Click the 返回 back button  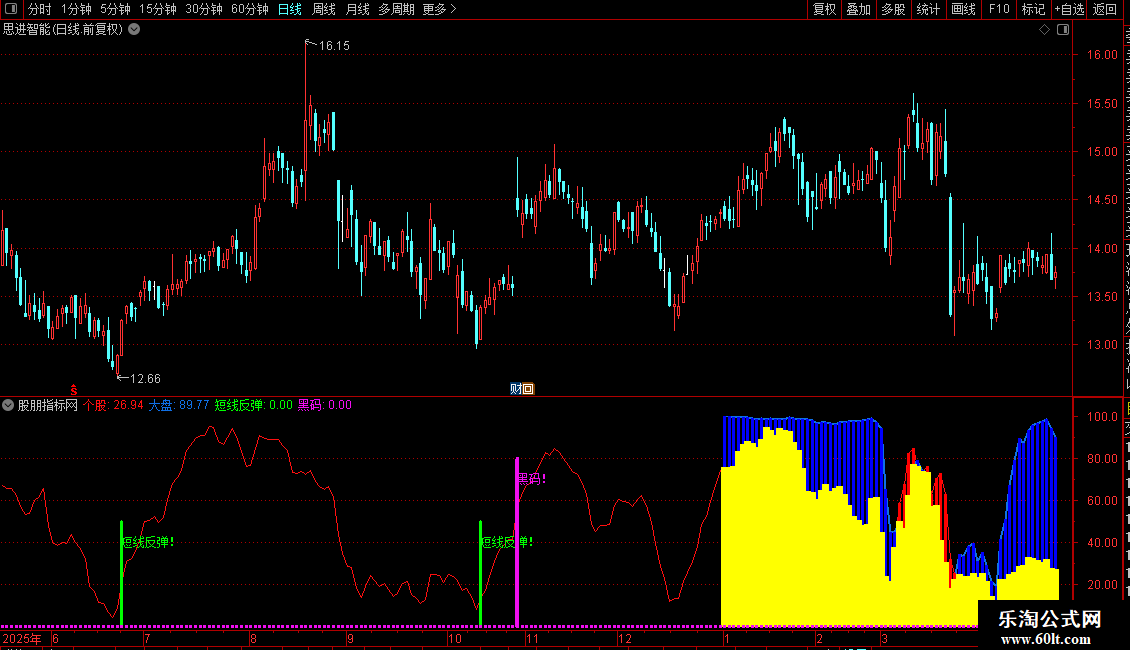1105,9
